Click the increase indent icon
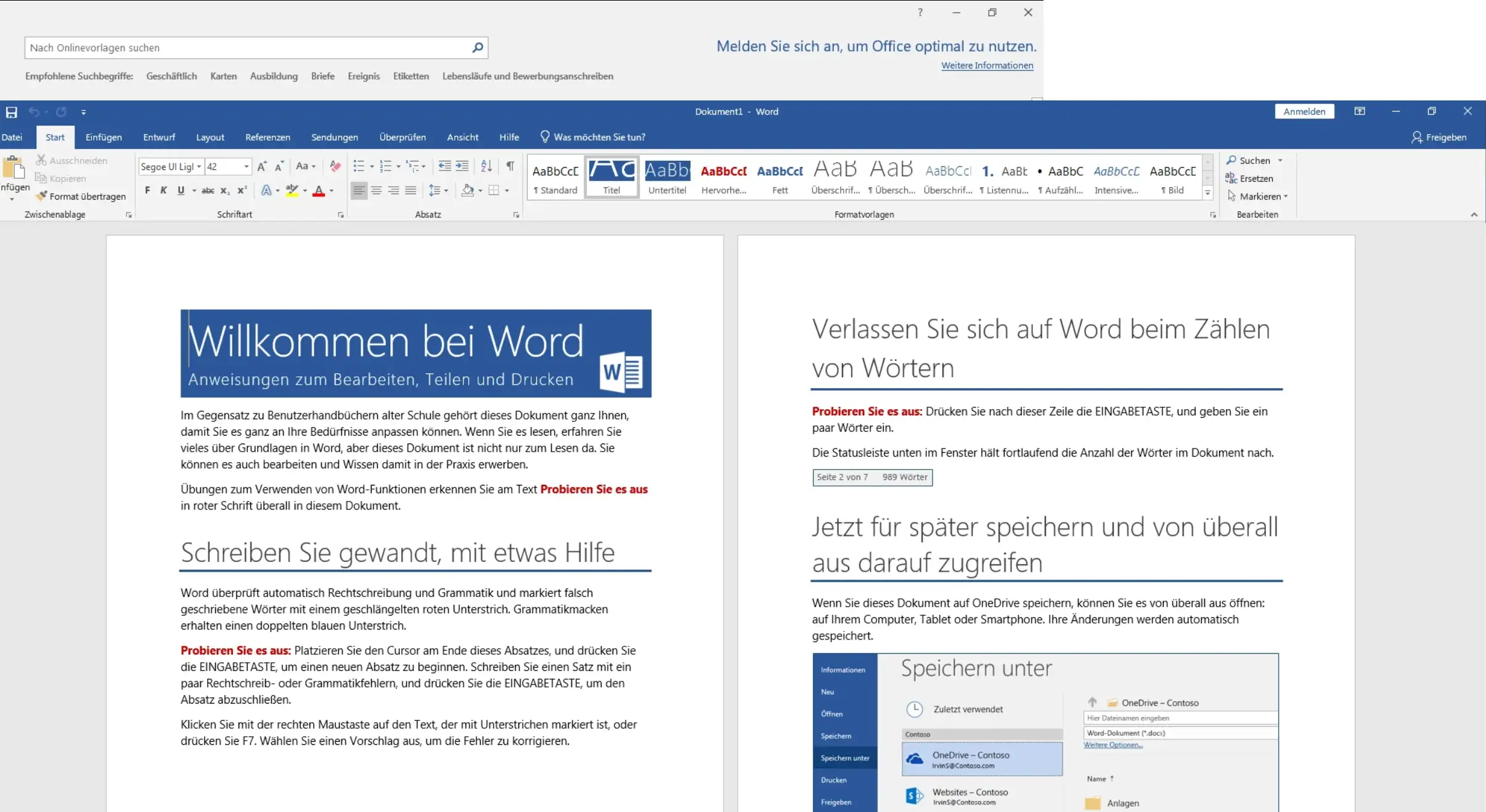This screenshot has width=1486, height=812. coord(462,166)
